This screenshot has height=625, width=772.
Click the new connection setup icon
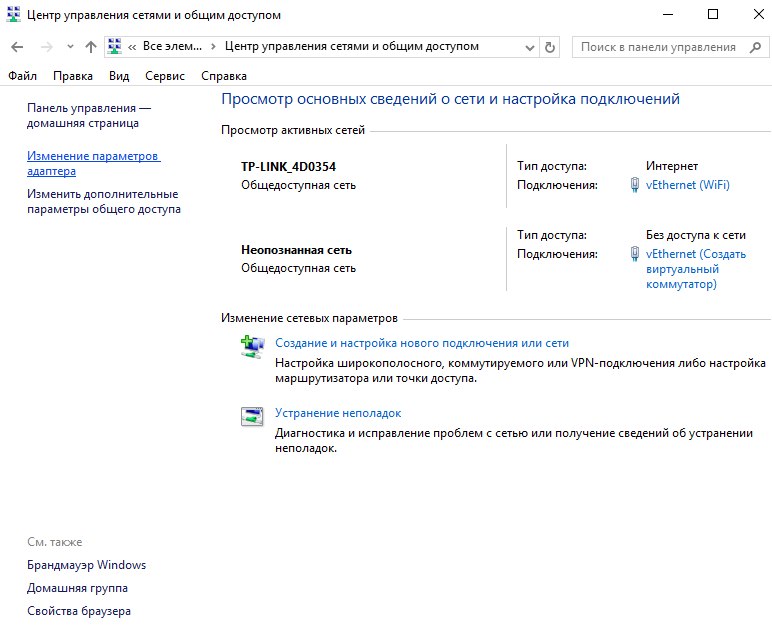pos(251,347)
